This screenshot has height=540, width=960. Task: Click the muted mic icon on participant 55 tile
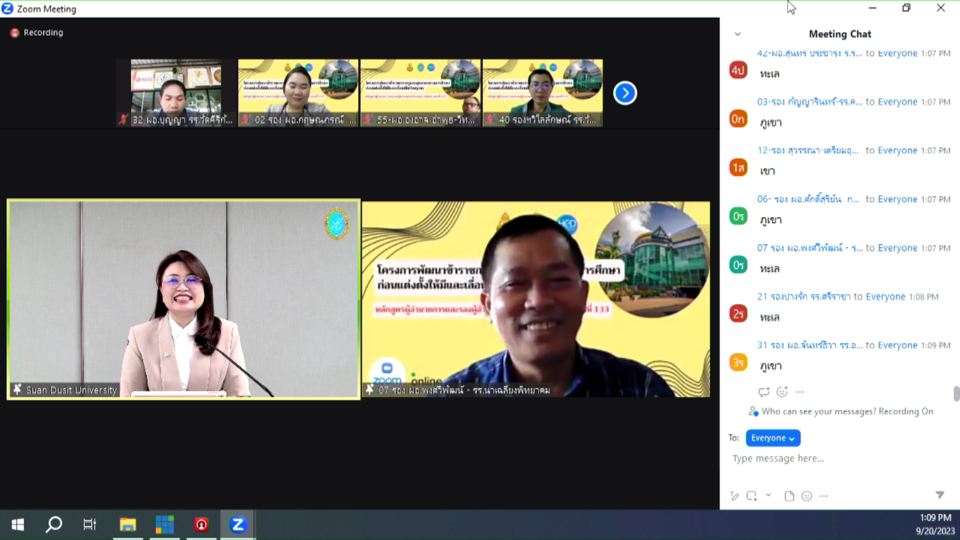[368, 120]
